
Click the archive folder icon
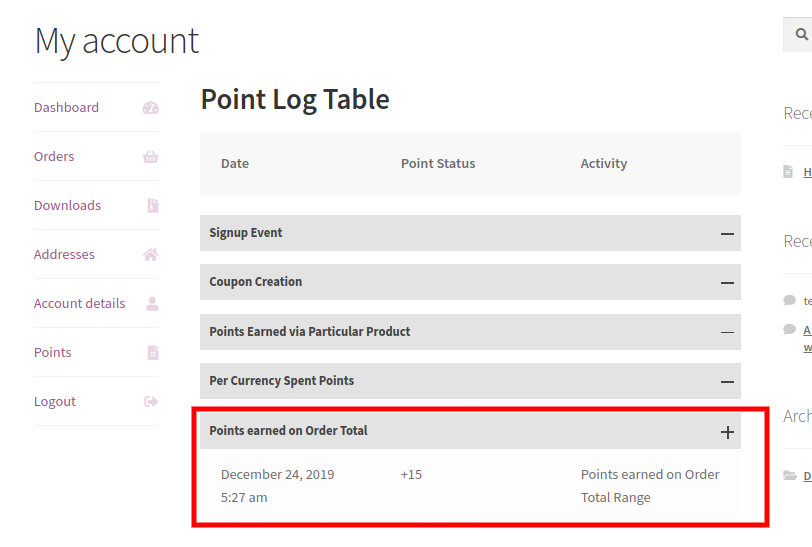point(790,476)
